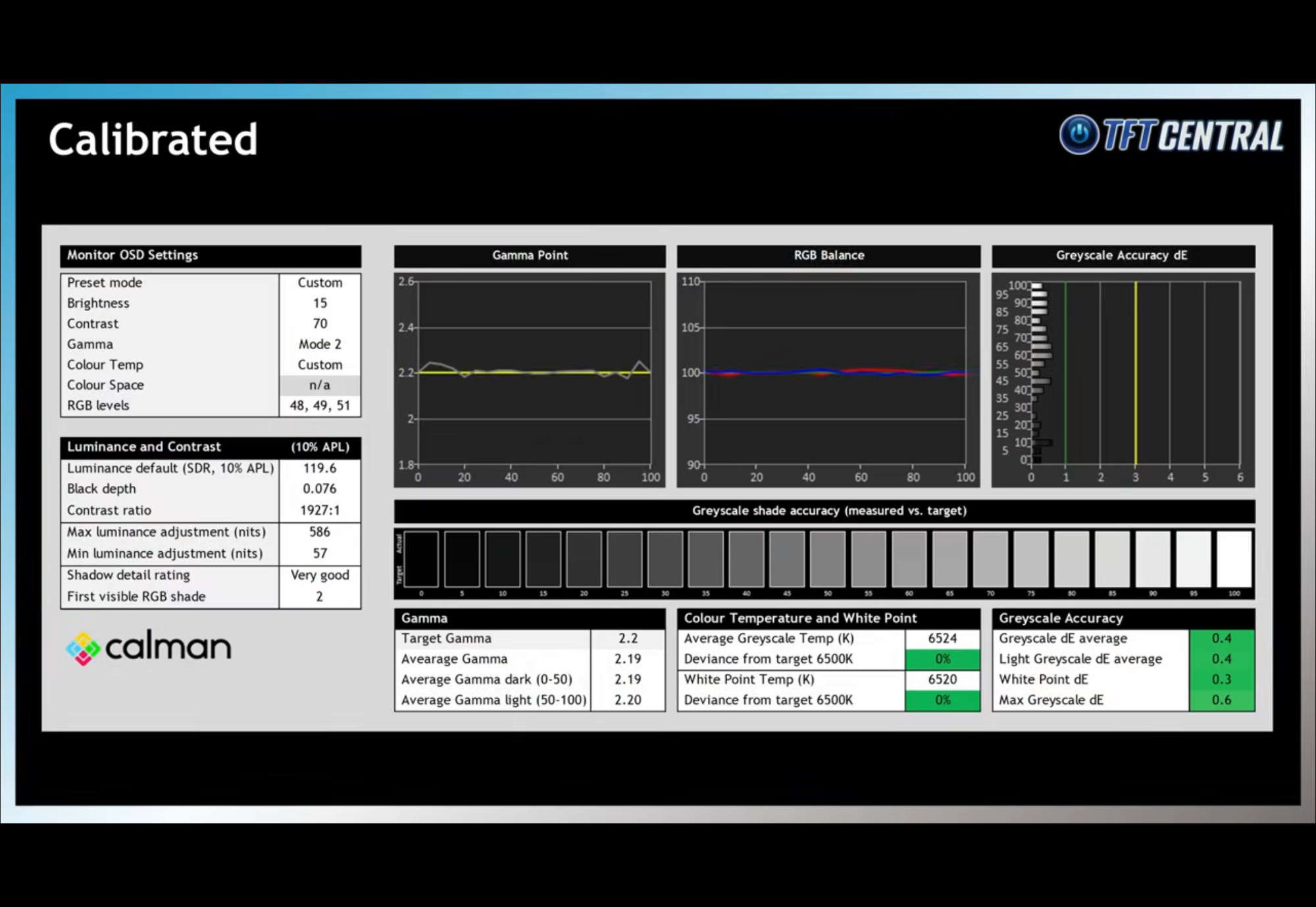Click the Preset mode Custom value cell
The height and width of the screenshot is (907, 1316).
[x=320, y=283]
